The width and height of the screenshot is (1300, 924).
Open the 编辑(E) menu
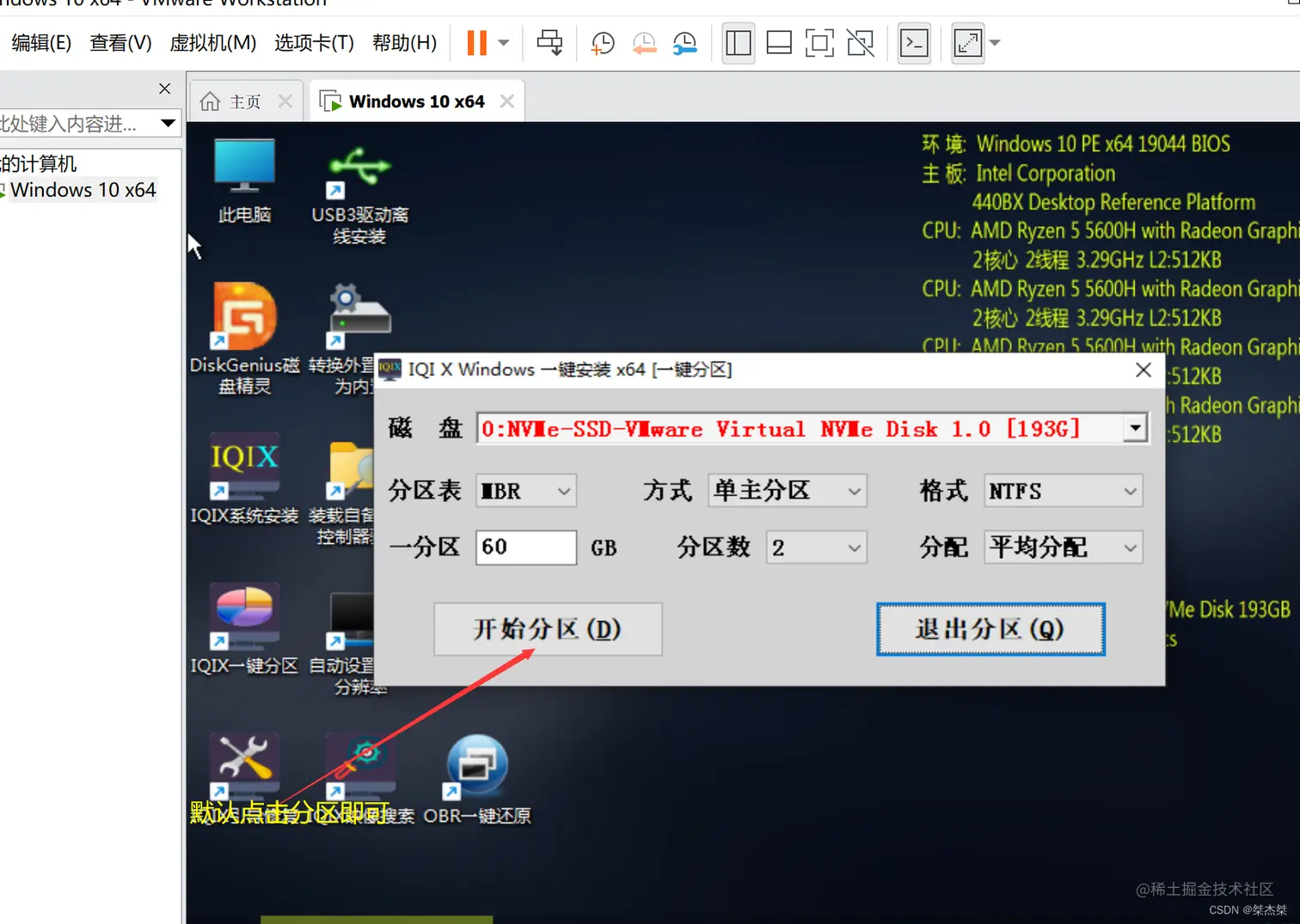point(41,43)
